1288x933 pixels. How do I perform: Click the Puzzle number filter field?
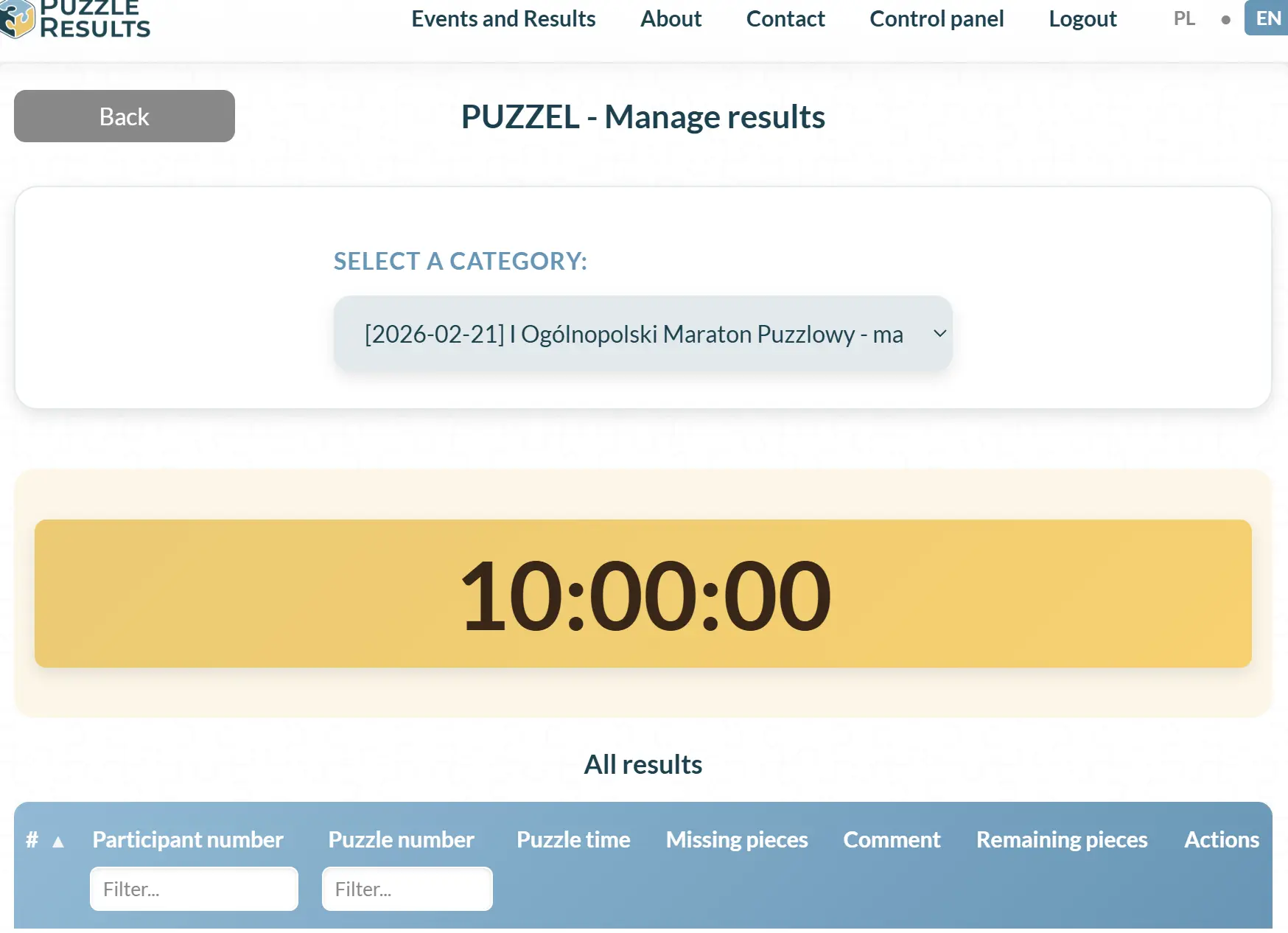[406, 889]
